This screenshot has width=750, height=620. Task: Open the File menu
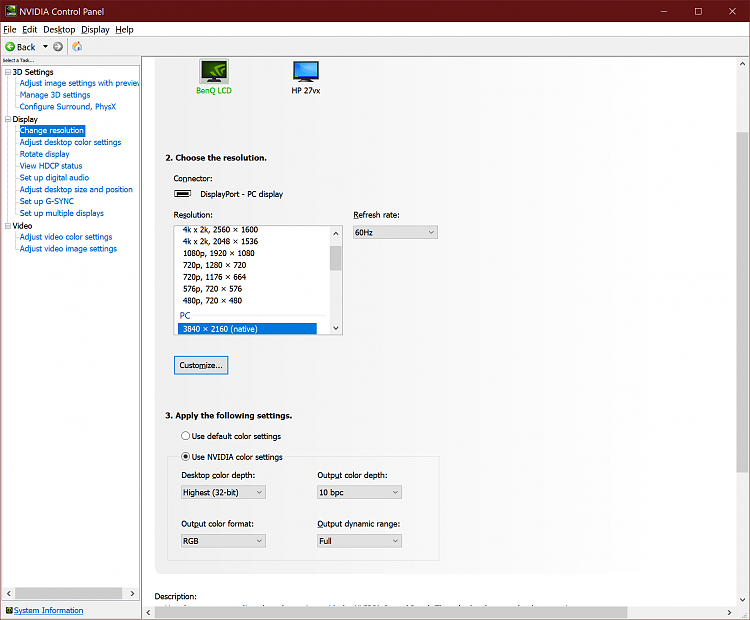point(10,30)
